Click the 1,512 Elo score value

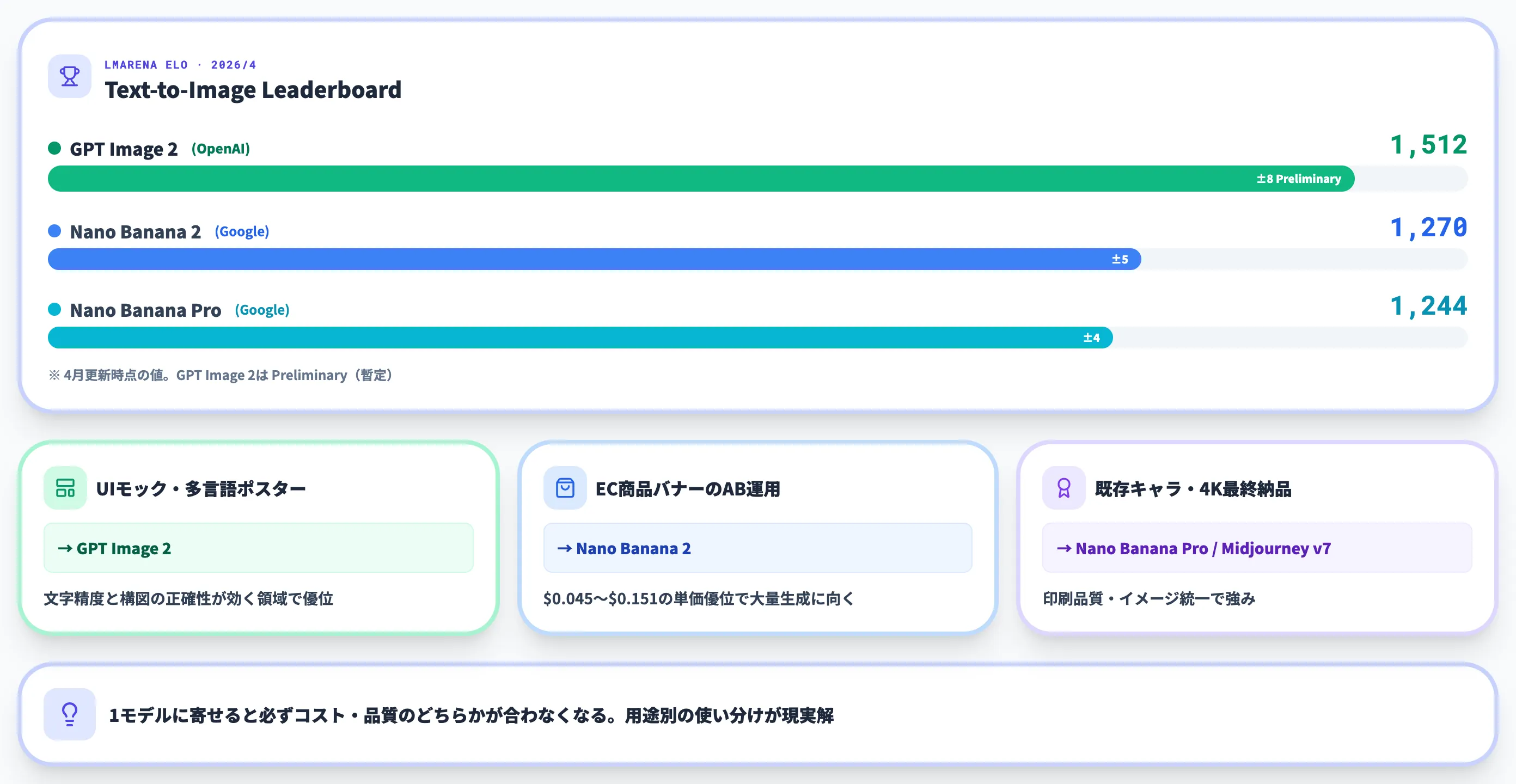[1428, 145]
